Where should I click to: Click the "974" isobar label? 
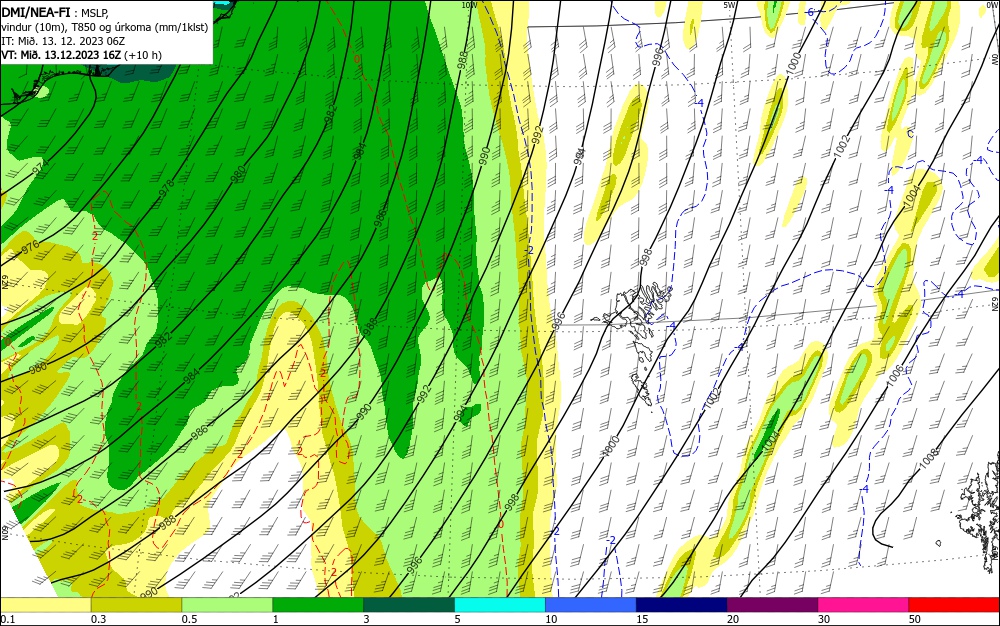[x=40, y=168]
